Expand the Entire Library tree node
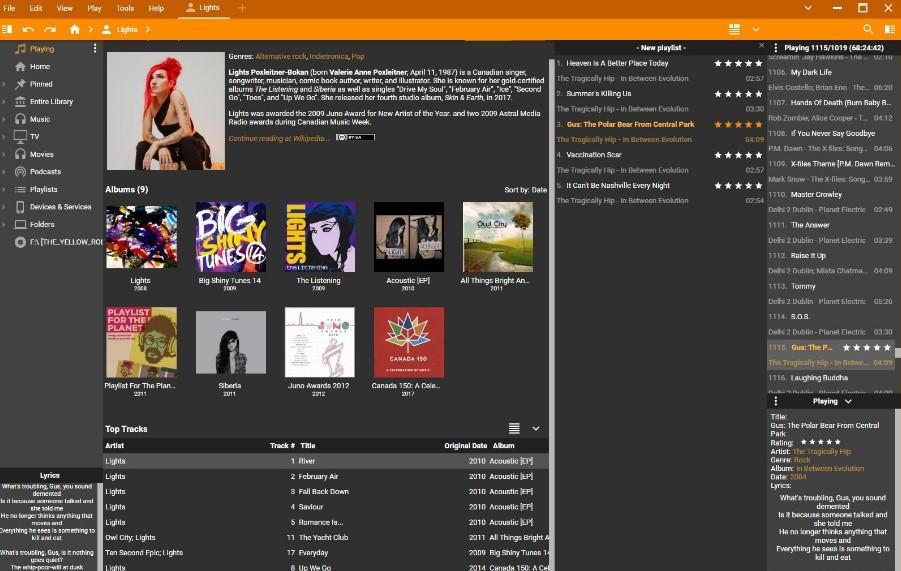 pyautogui.click(x=4, y=102)
